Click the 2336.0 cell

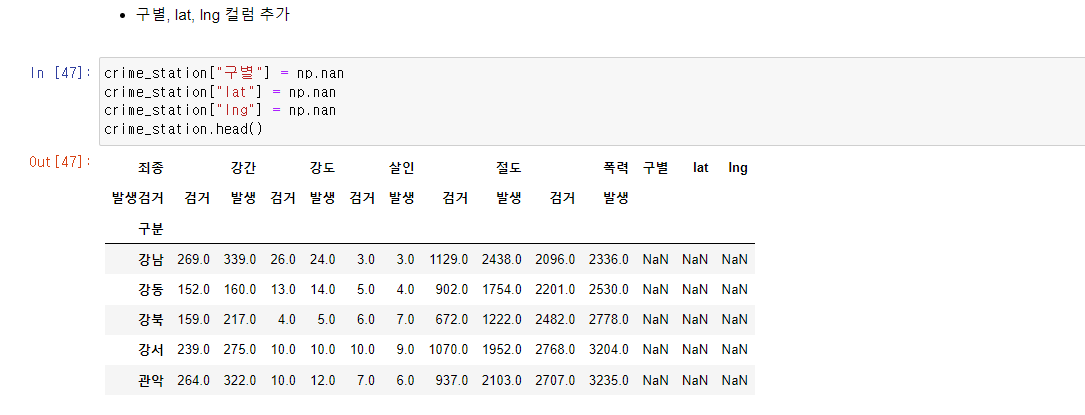point(609,259)
